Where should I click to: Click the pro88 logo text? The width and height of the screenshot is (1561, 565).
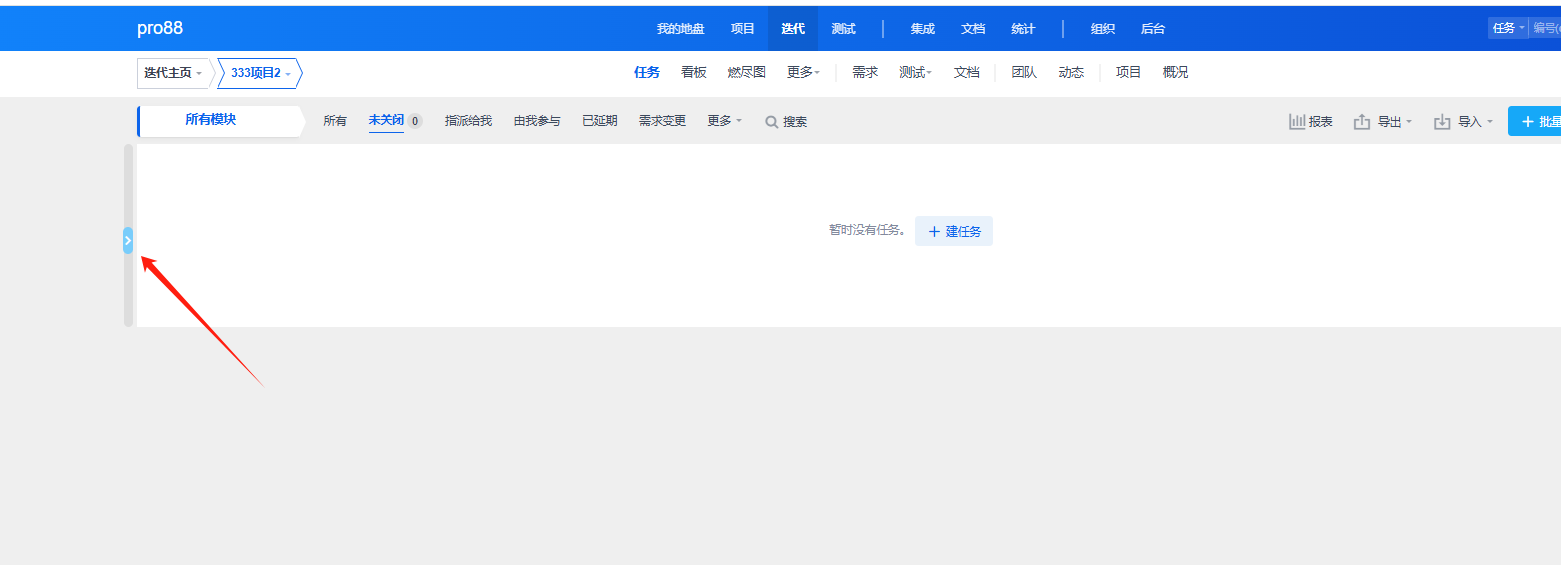pyautogui.click(x=160, y=28)
